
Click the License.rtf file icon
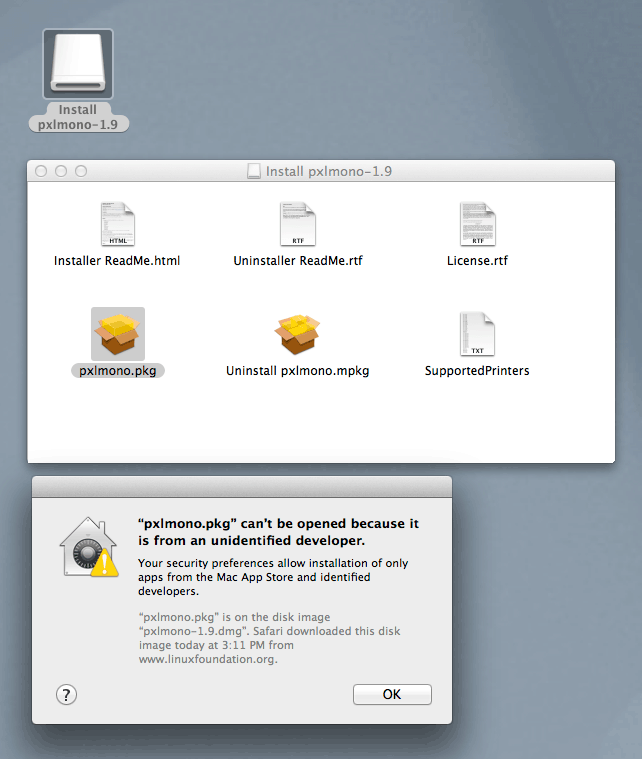coord(477,224)
